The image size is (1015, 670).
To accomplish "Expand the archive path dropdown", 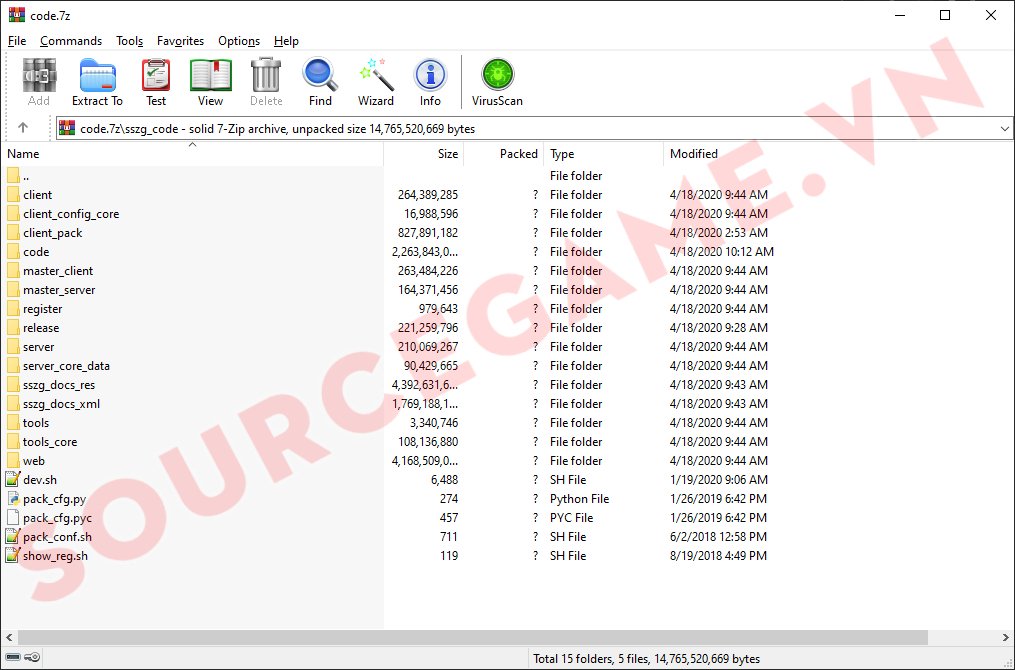I will click(1004, 129).
